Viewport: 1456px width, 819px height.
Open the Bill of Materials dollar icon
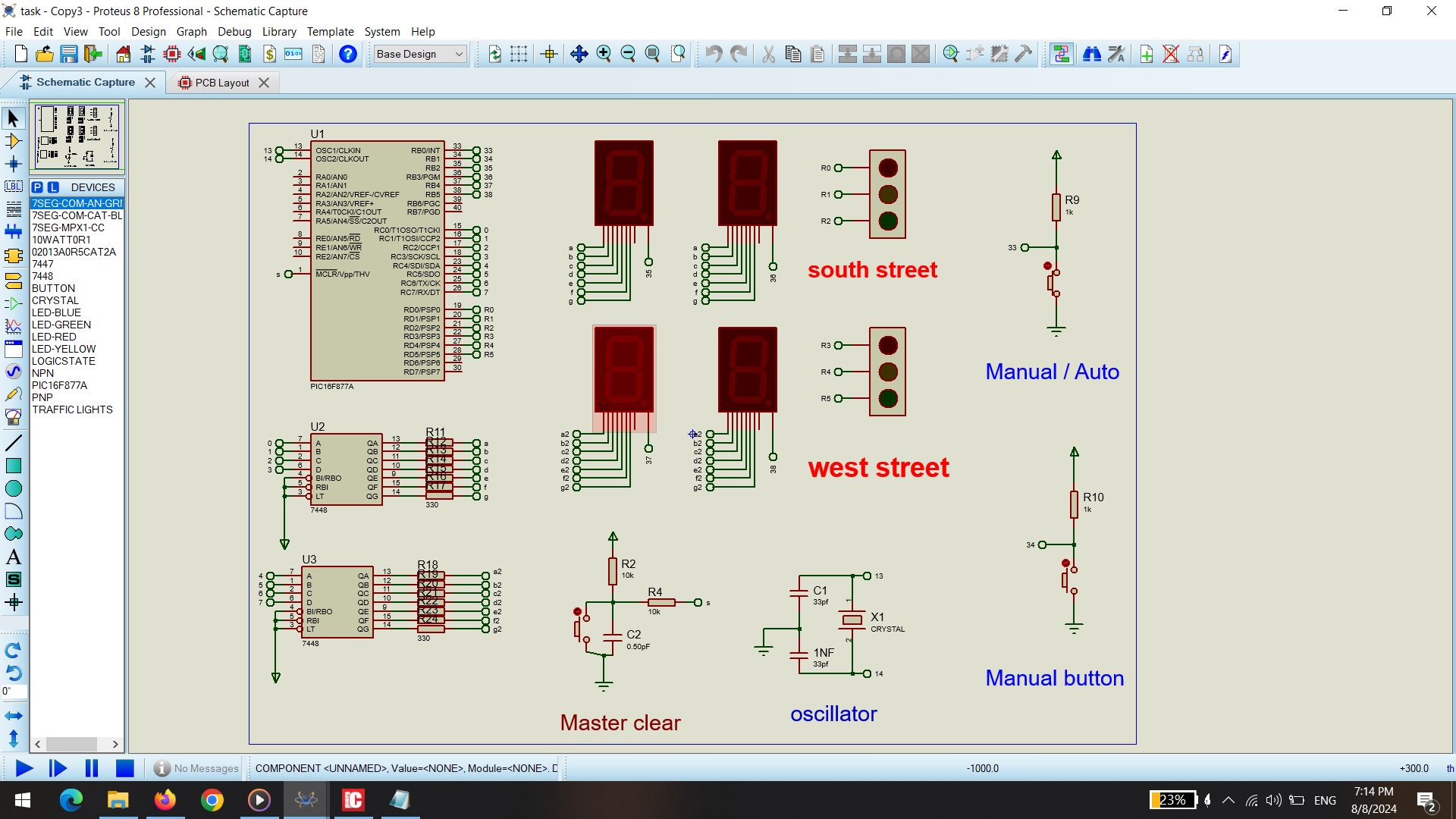[x=269, y=54]
